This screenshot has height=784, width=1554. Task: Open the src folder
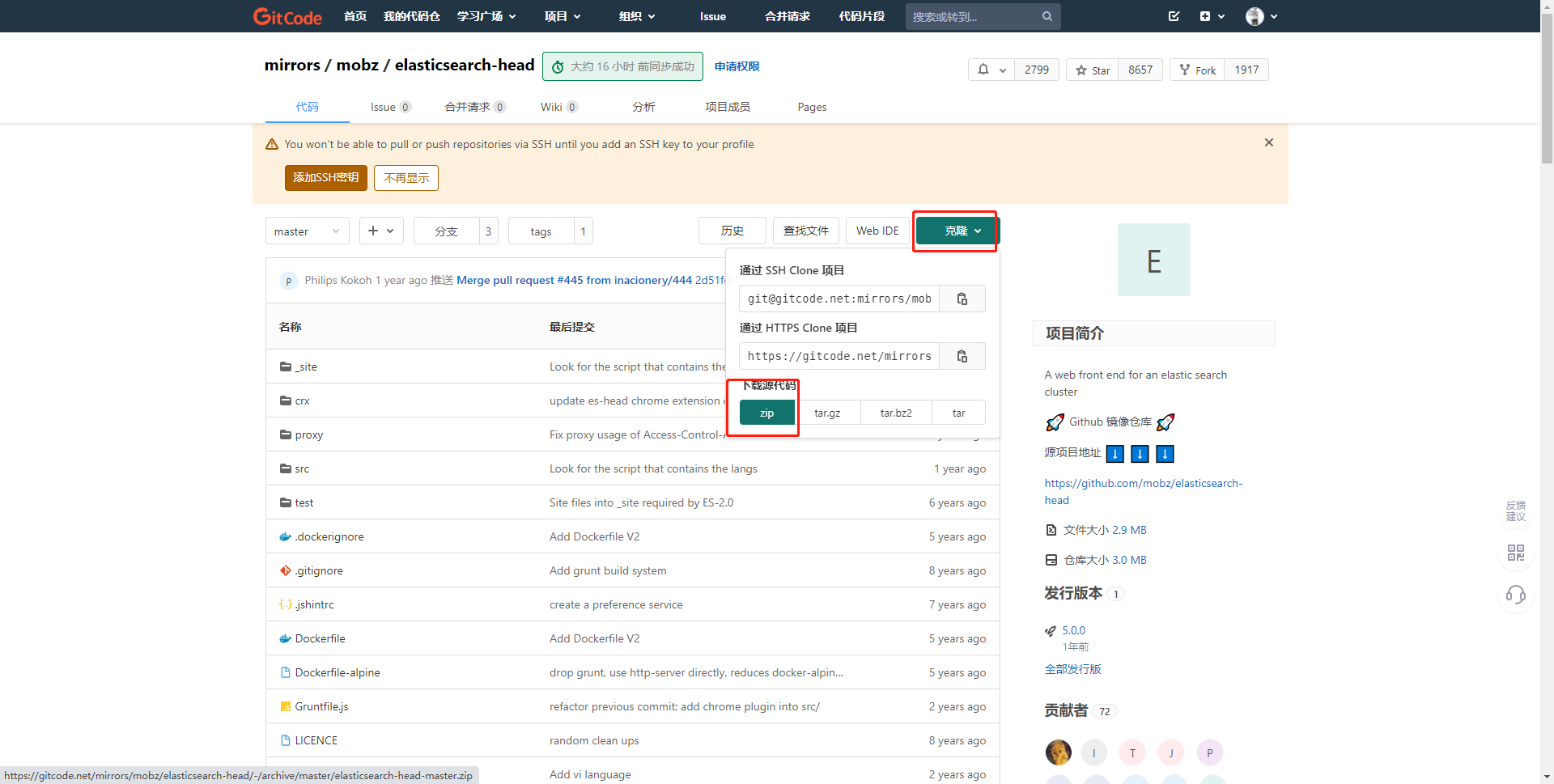(302, 468)
